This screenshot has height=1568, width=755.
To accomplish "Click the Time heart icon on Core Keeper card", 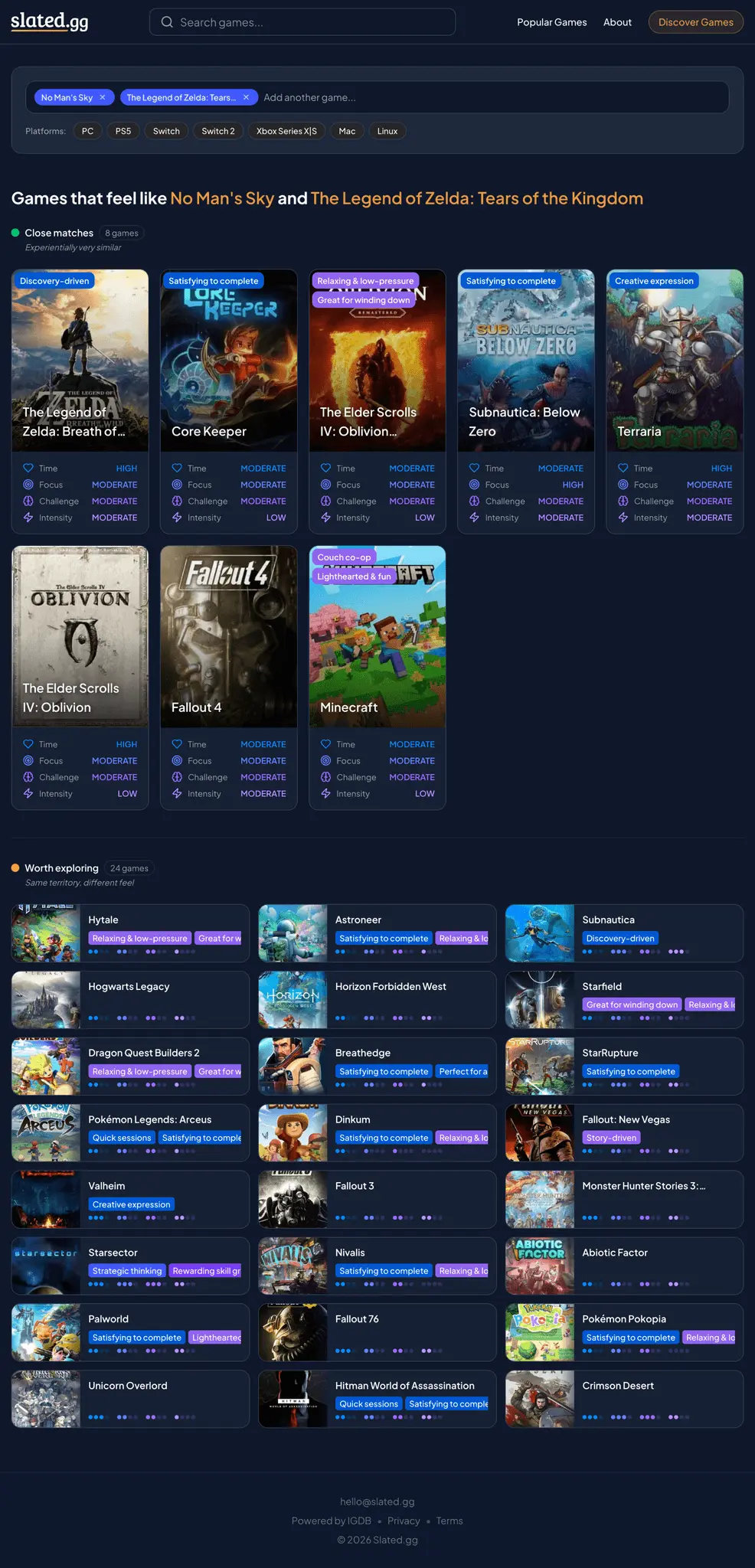I will pyautogui.click(x=177, y=468).
